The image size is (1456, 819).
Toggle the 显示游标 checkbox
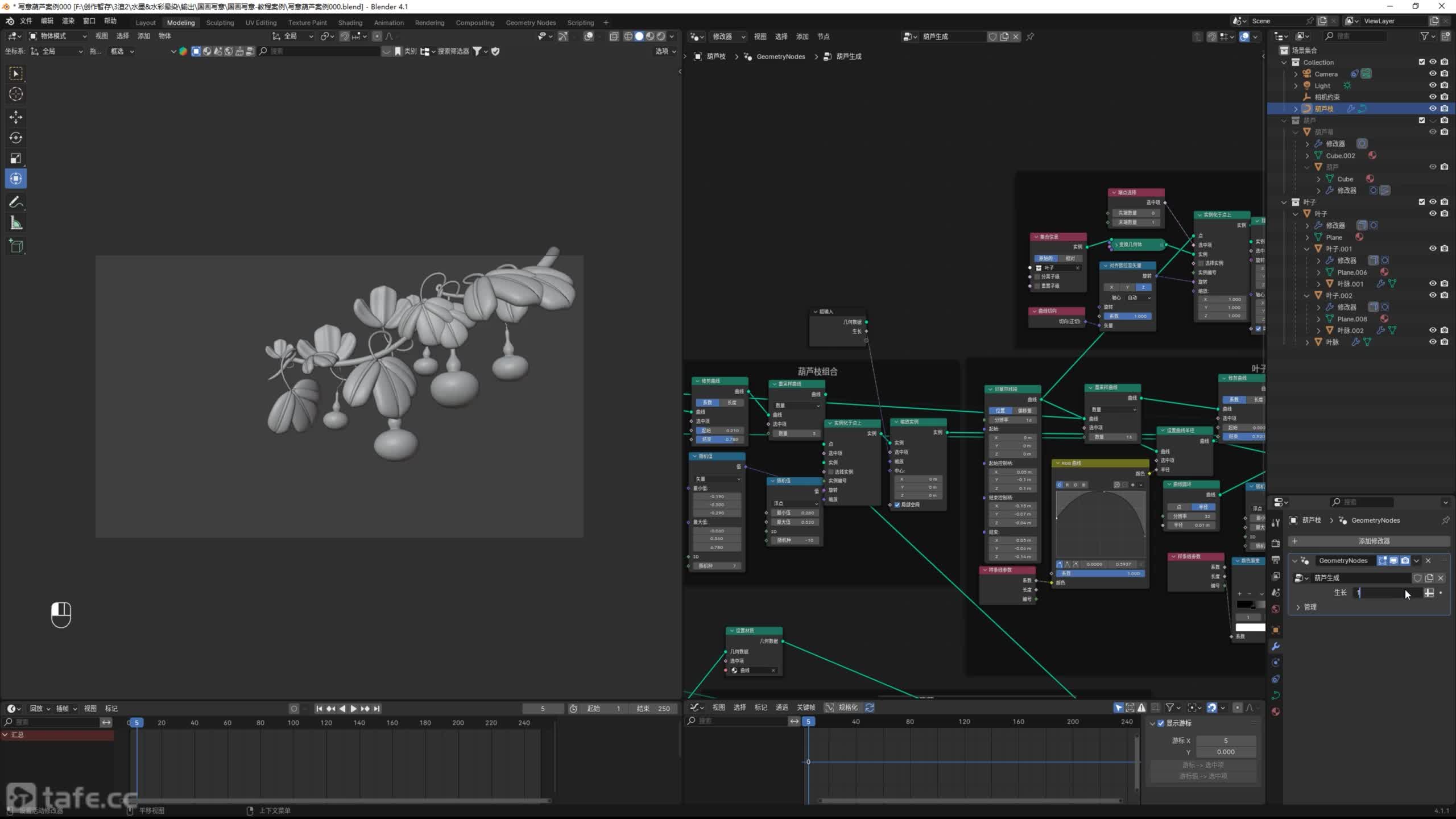1161,723
